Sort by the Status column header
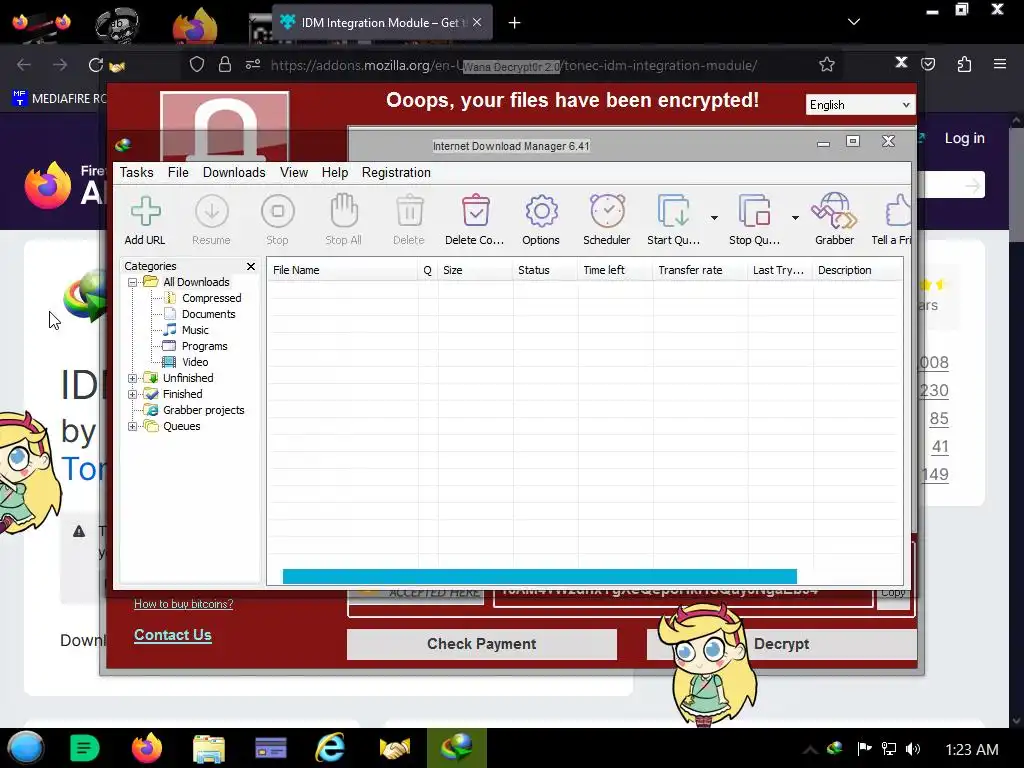 (545, 270)
